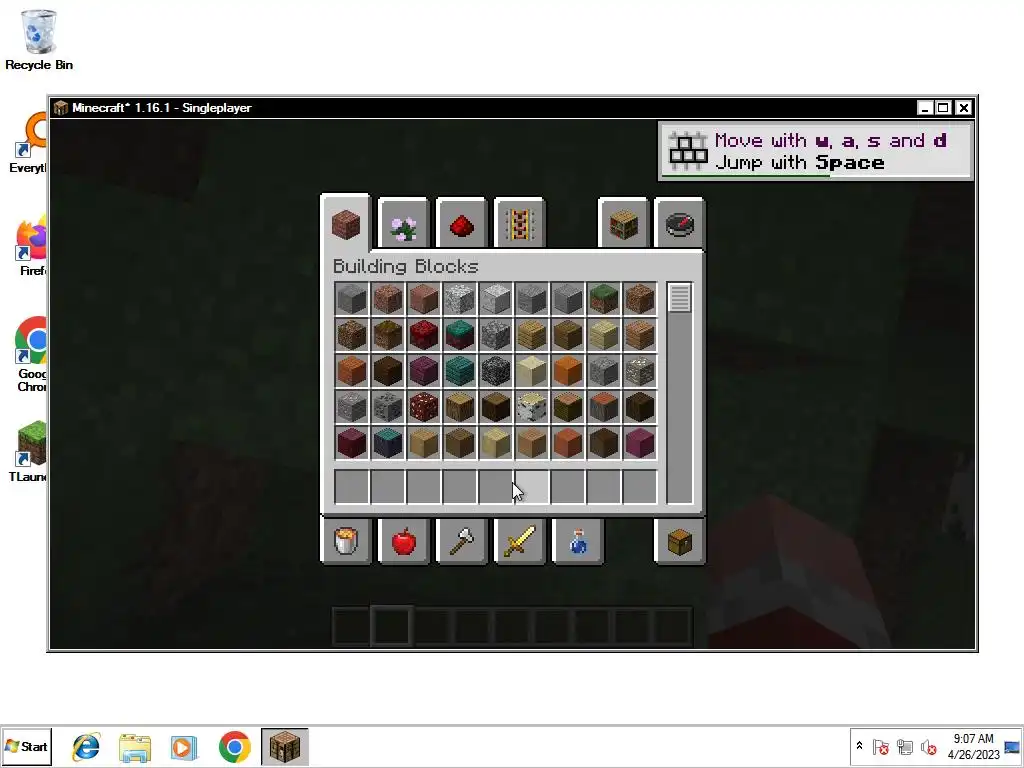Open the Survival Inventory chest tab
This screenshot has width=1024, height=768.
(679, 541)
